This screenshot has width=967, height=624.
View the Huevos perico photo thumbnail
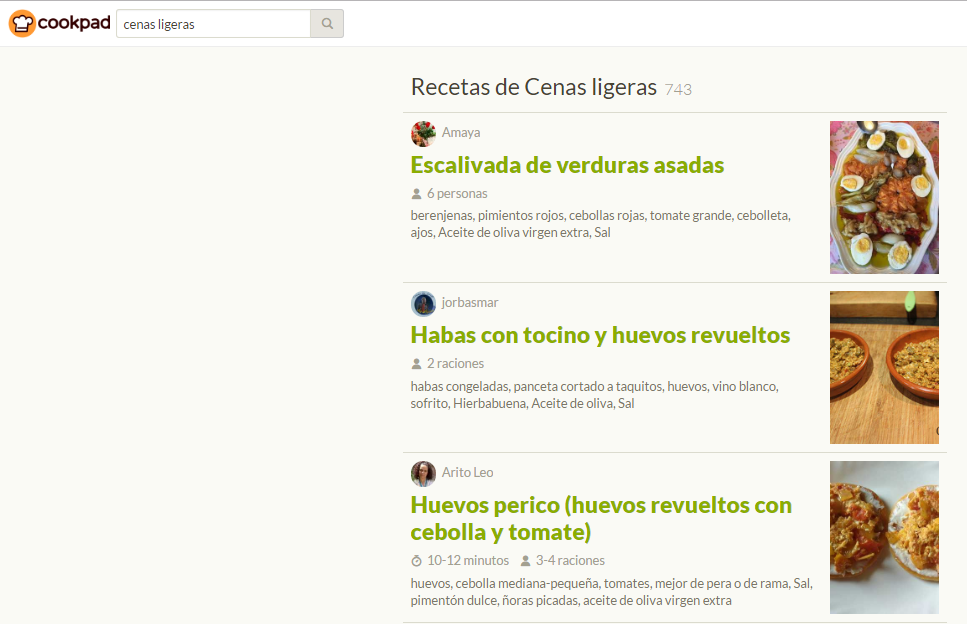click(x=884, y=537)
